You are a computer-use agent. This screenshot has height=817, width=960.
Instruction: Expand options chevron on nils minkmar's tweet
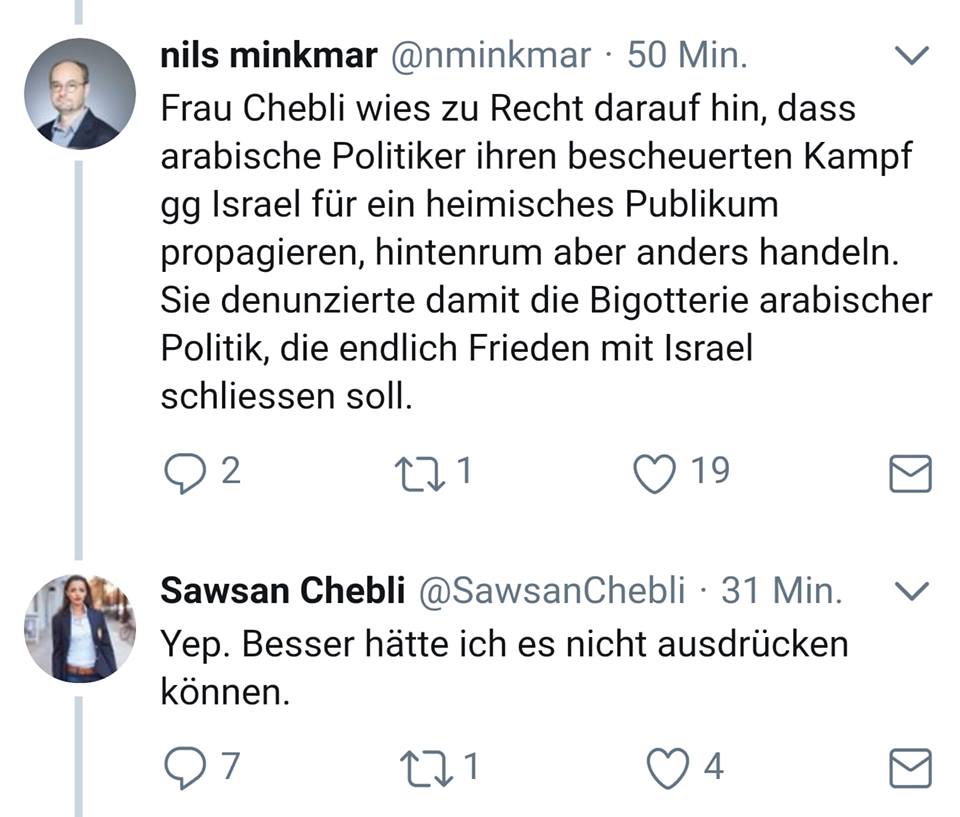(910, 57)
